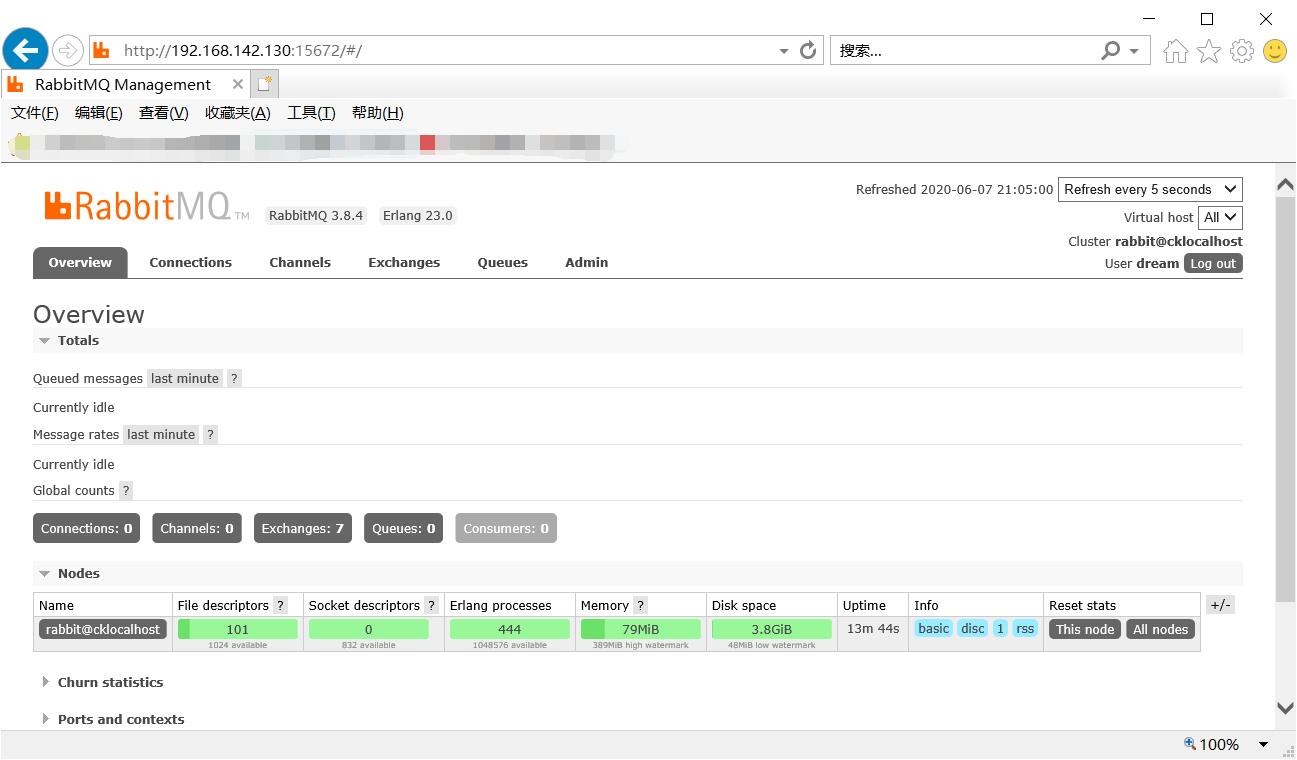The height and width of the screenshot is (760, 1297).
Task: Open node rabbit@cklocalhost details
Action: click(x=103, y=629)
